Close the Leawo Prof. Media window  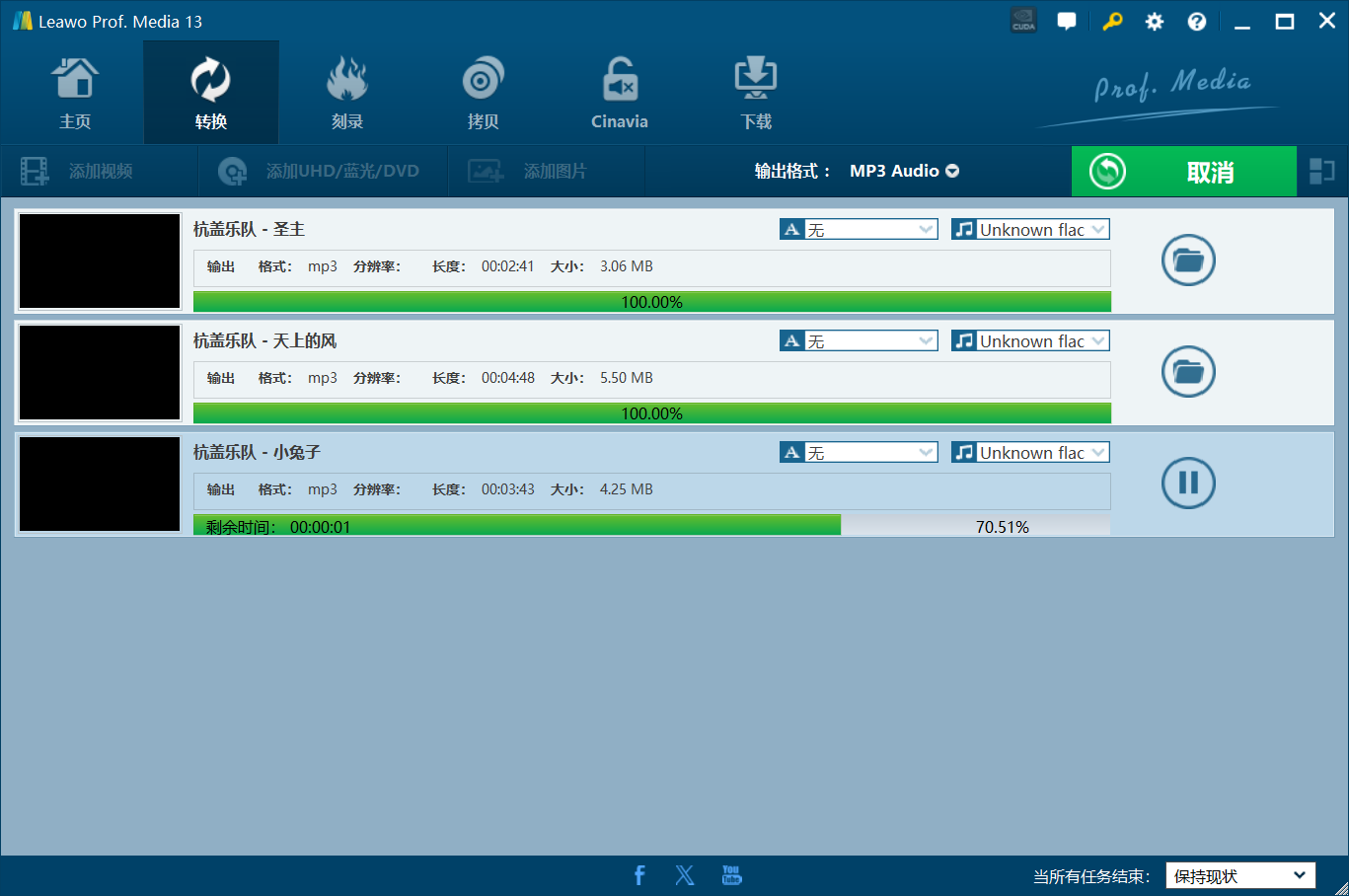pyautogui.click(x=1327, y=21)
